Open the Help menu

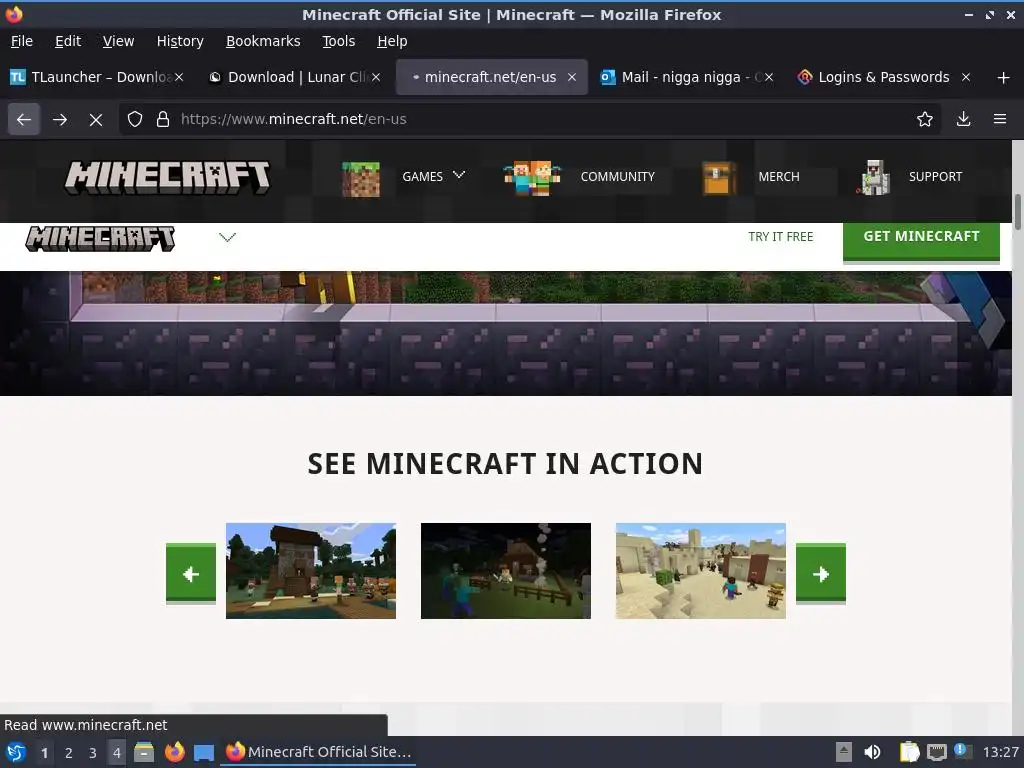(x=392, y=41)
